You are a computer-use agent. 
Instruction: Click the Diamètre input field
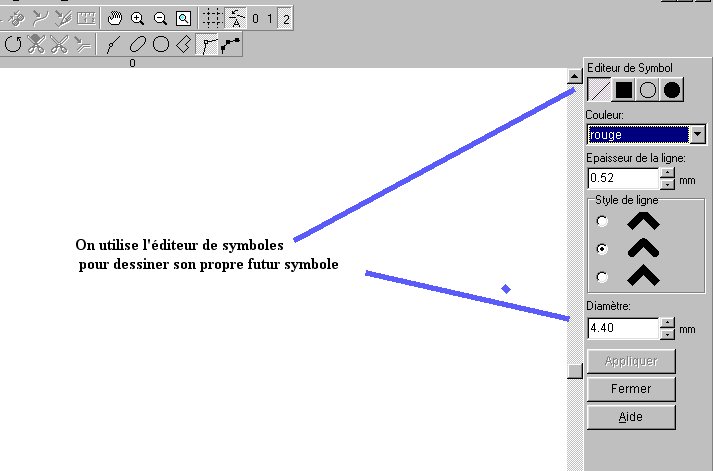tap(622, 328)
